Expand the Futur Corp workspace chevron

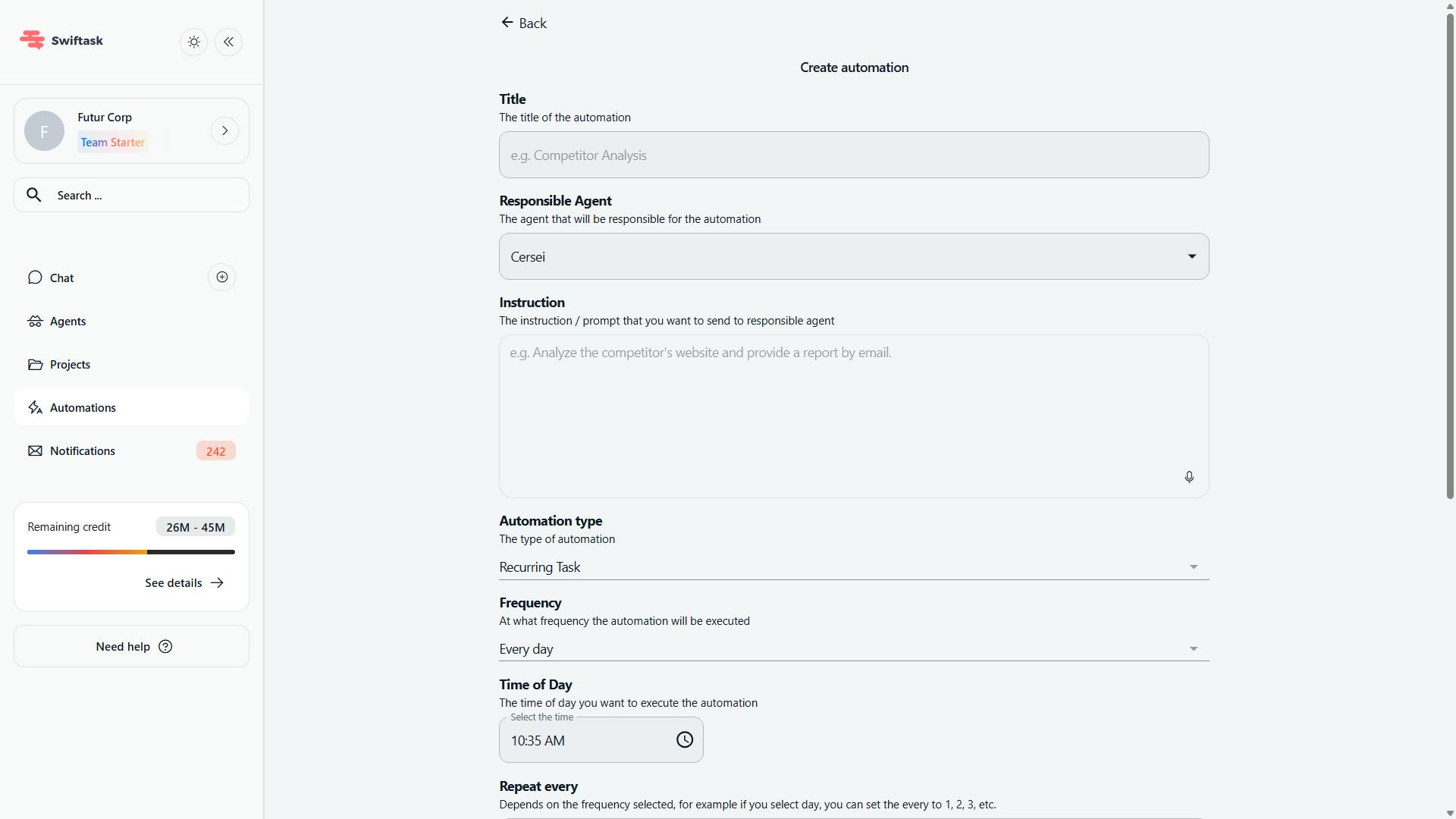pyautogui.click(x=224, y=130)
